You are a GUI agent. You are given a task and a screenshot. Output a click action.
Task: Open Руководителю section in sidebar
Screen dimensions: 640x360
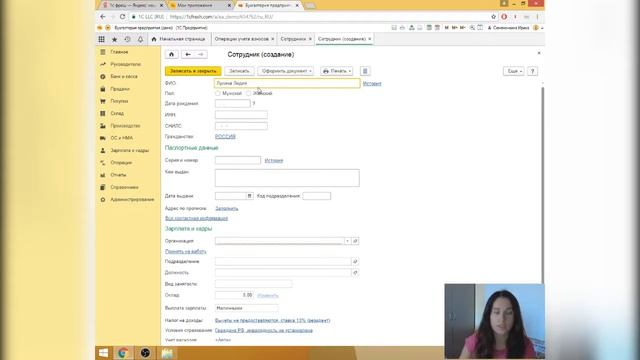(126, 64)
